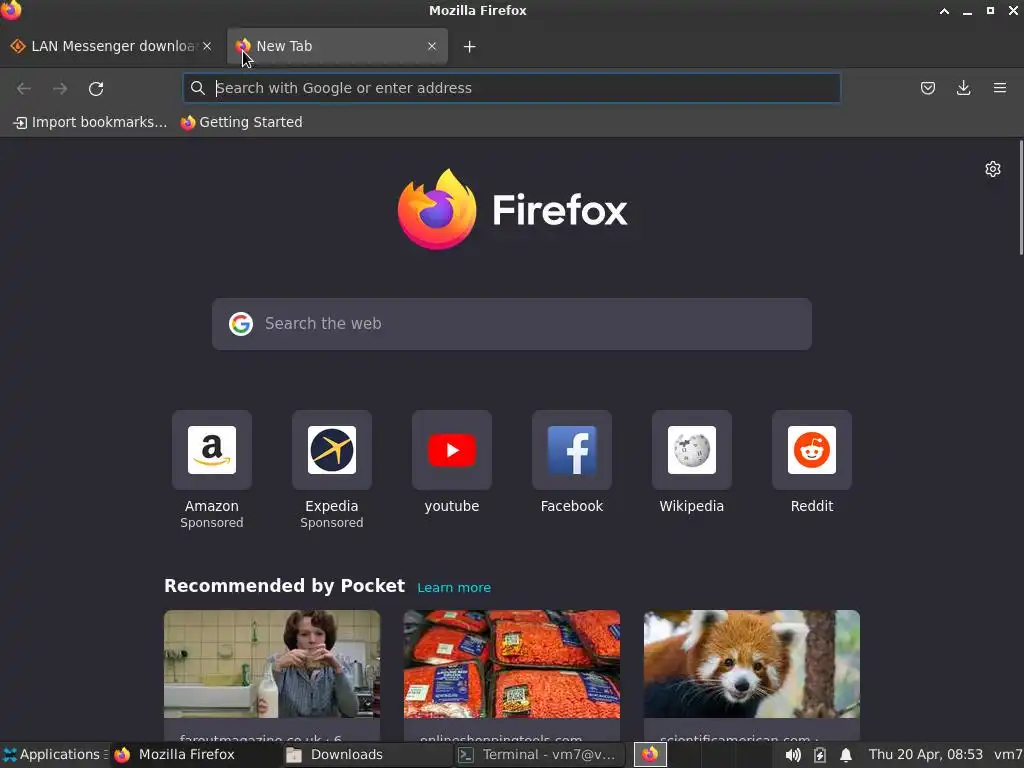Screen dimensions: 1024x768
Task: Click the workspace switcher Firefox thumbnail
Action: click(650, 755)
